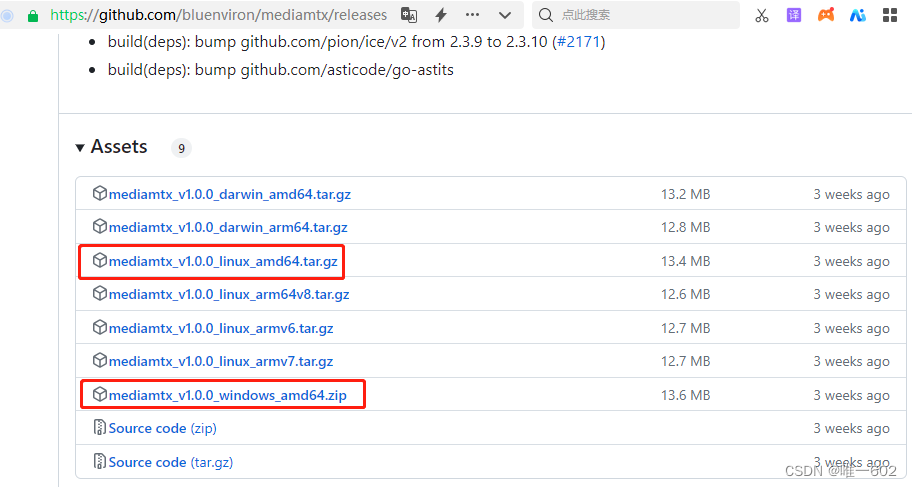912x487 pixels.
Task: Click the green secure lock icon
Action: click(x=33, y=16)
